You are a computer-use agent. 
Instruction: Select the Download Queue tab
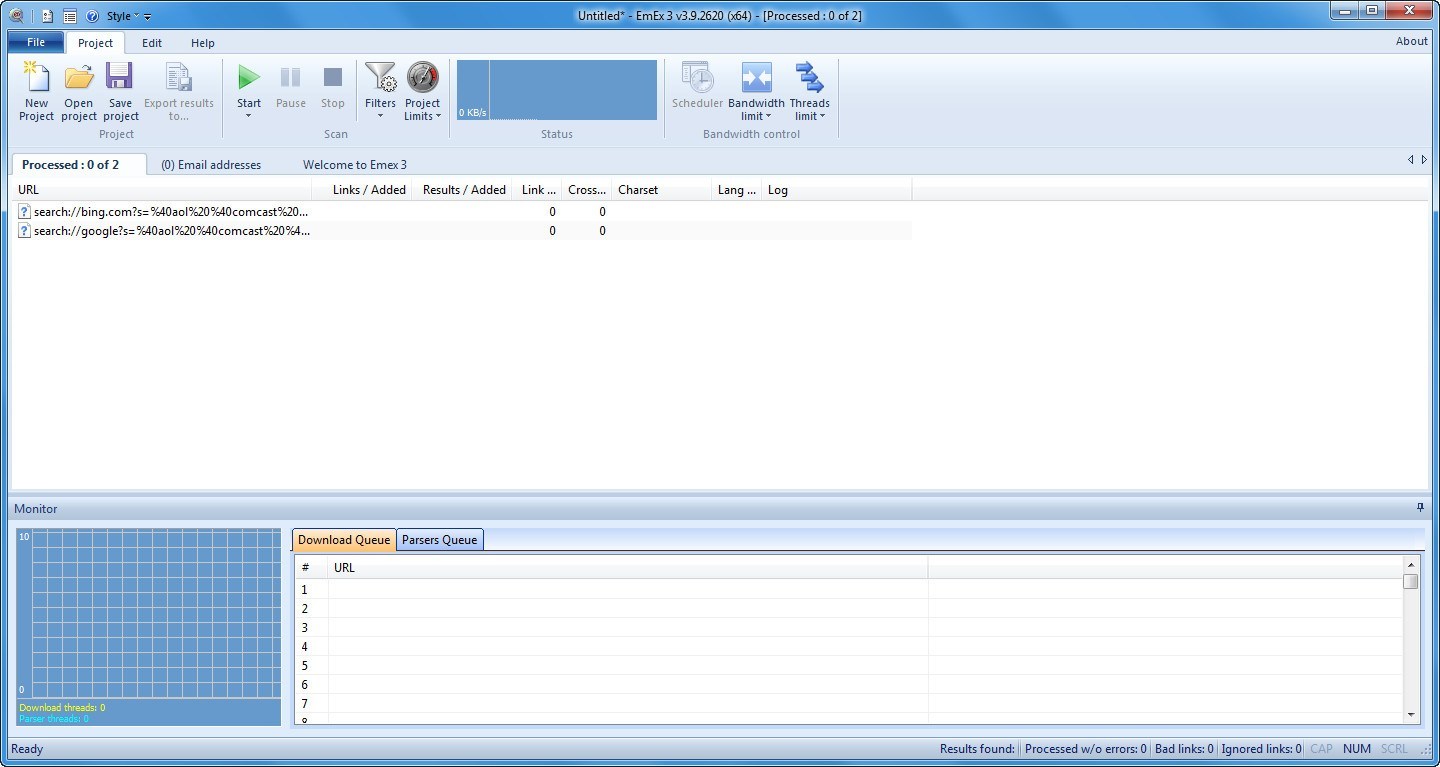click(x=344, y=540)
